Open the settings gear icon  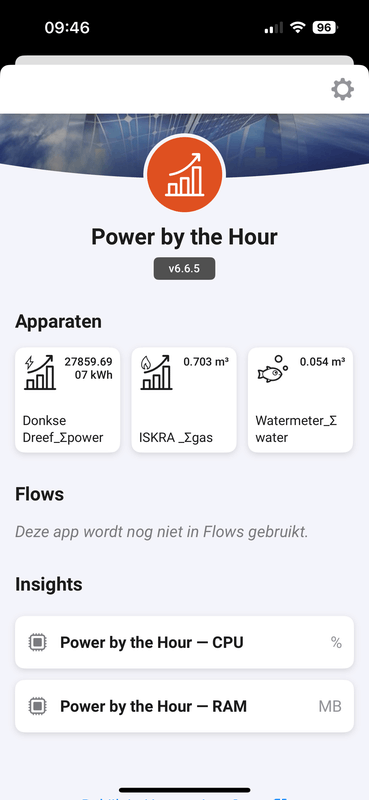click(342, 89)
